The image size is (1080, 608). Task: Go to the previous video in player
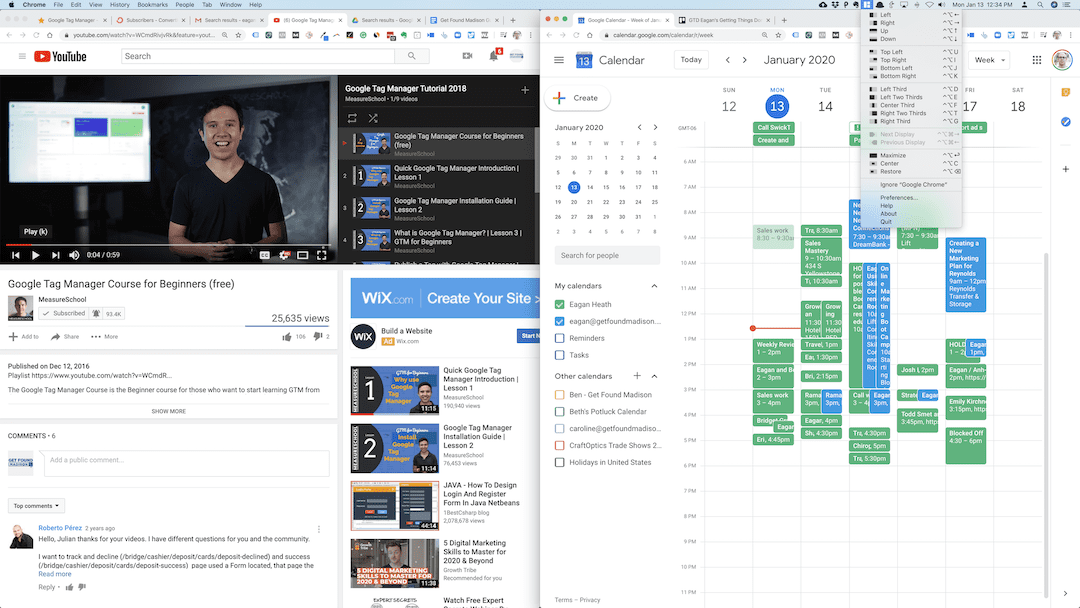pyautogui.click(x=15, y=255)
